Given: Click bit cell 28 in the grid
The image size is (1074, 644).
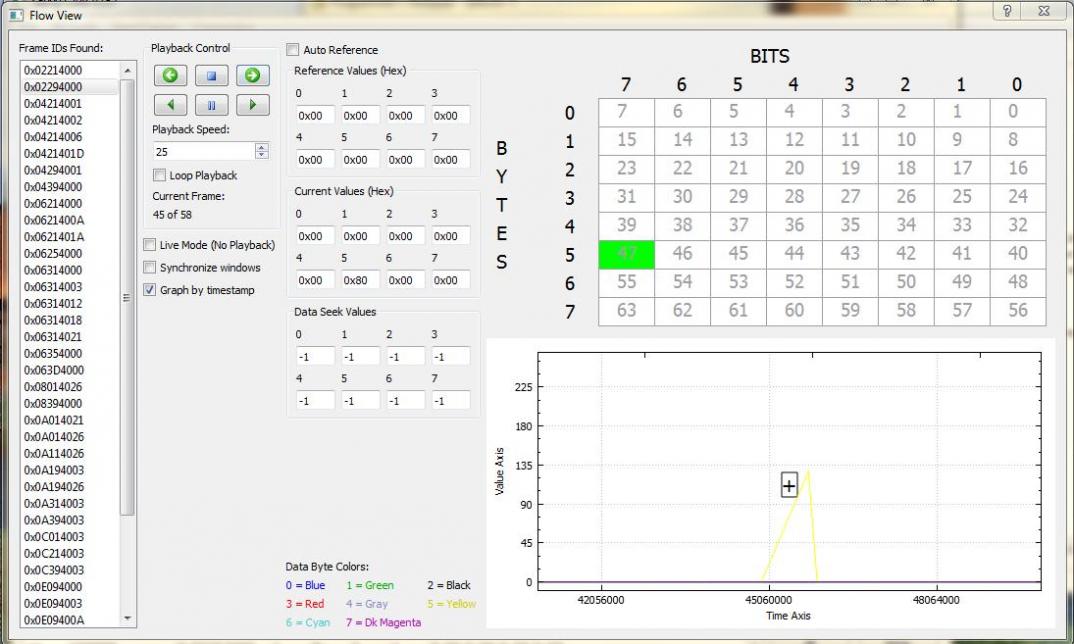Looking at the screenshot, I should click(x=795, y=197).
